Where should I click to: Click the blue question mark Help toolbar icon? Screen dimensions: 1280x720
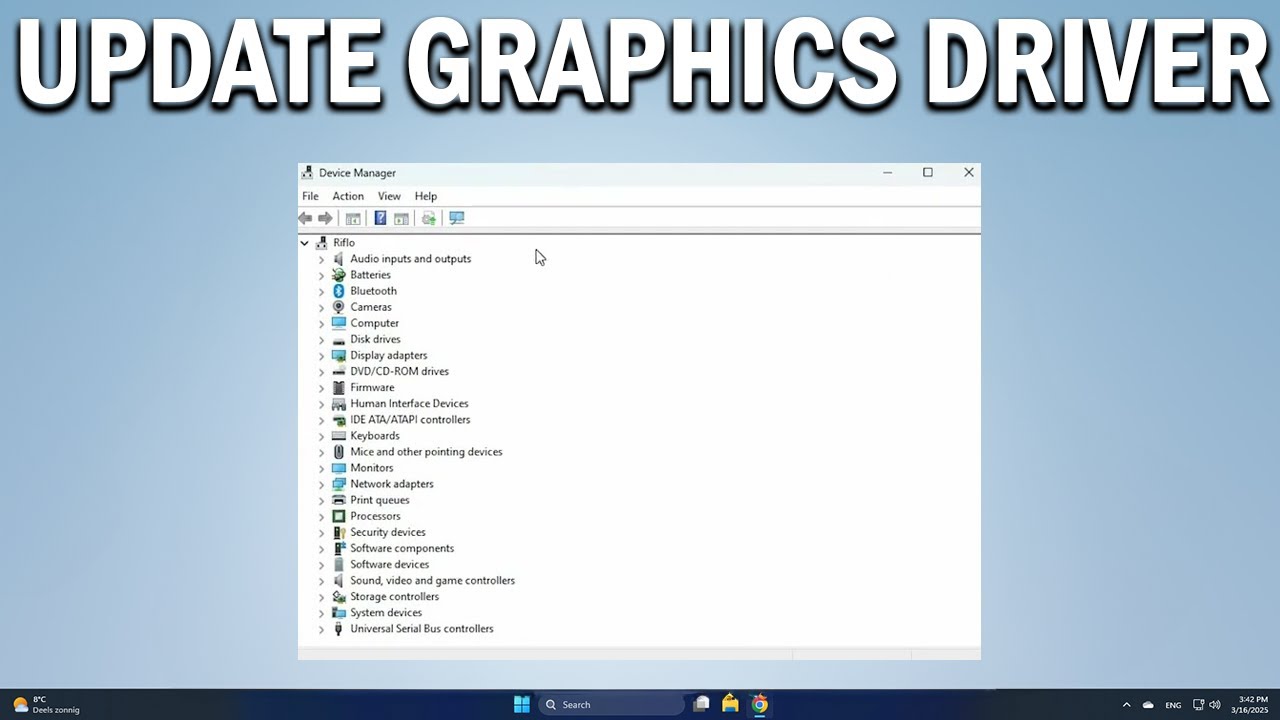pyautogui.click(x=380, y=218)
